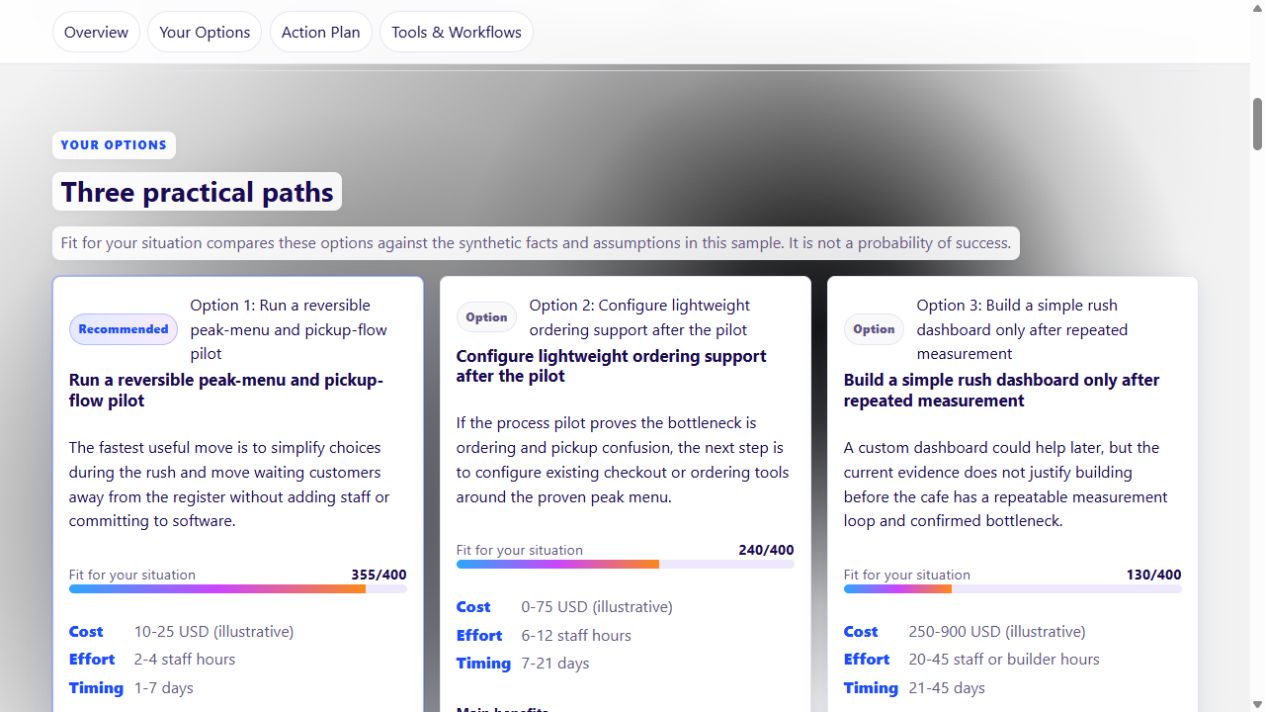Click the scrollbar down arrow
1265x712 pixels.
[1257, 704]
